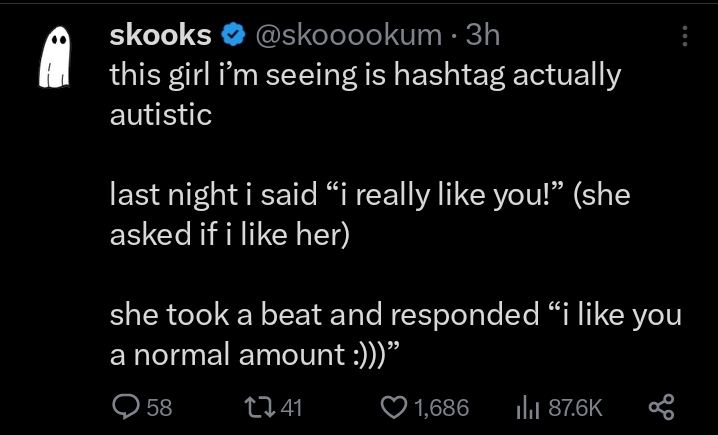Click the line starting "she took a beat"
This screenshot has height=435, width=718.
[x=395, y=315]
